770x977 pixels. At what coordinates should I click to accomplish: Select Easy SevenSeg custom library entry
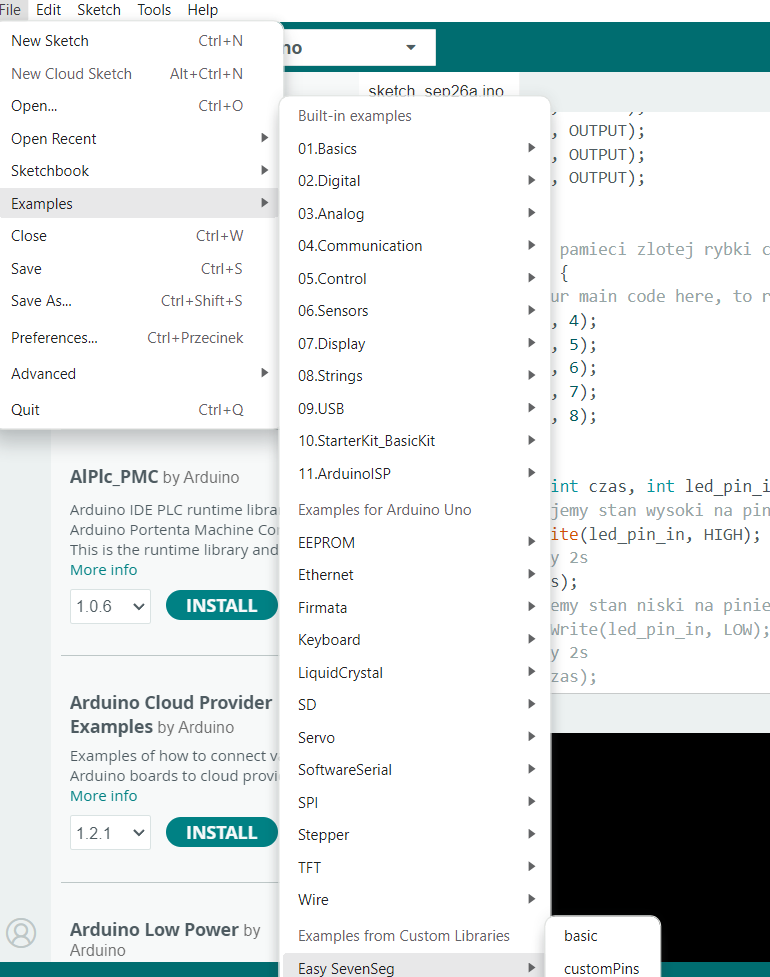(416, 967)
